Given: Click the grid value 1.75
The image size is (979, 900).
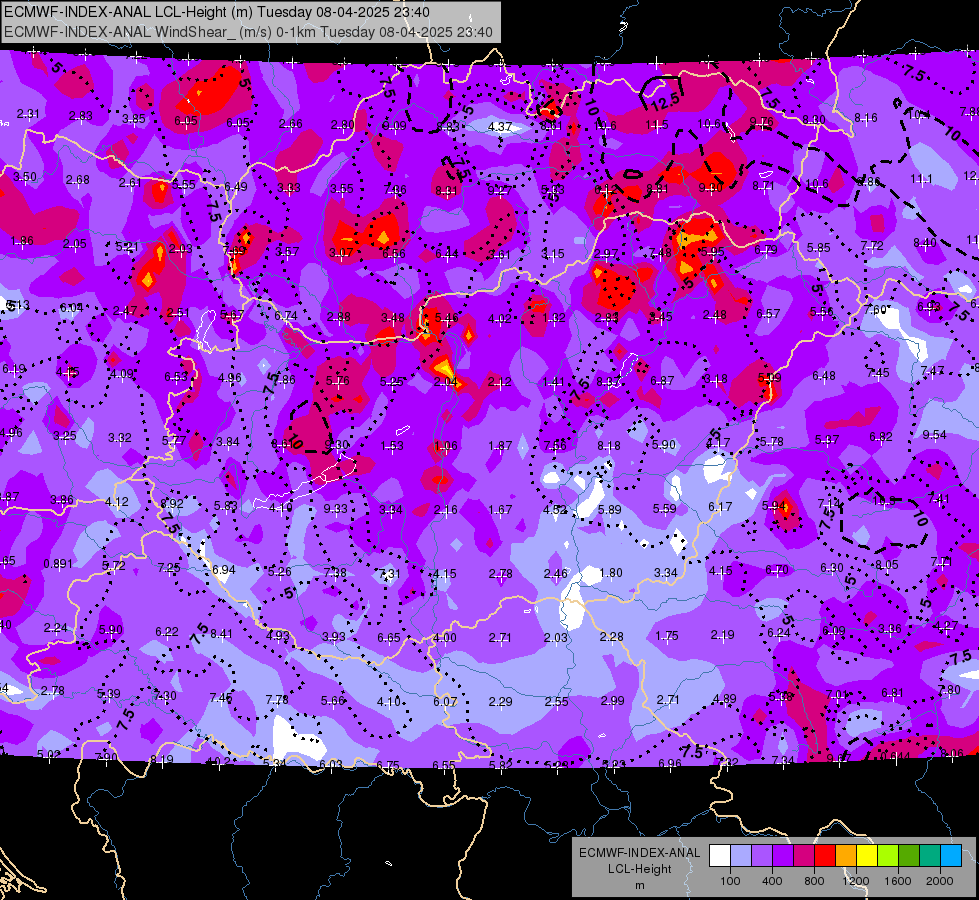Looking at the screenshot, I should 667,636.
